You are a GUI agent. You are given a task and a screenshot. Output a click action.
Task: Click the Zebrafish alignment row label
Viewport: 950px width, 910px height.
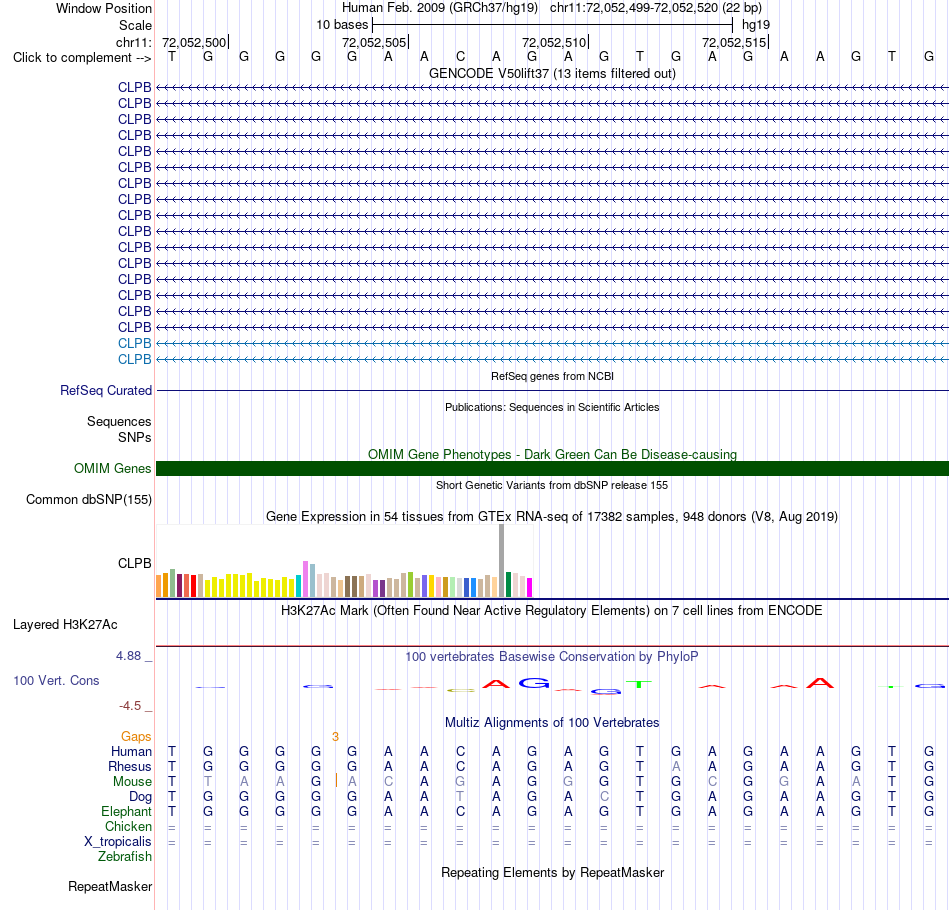coord(125,857)
